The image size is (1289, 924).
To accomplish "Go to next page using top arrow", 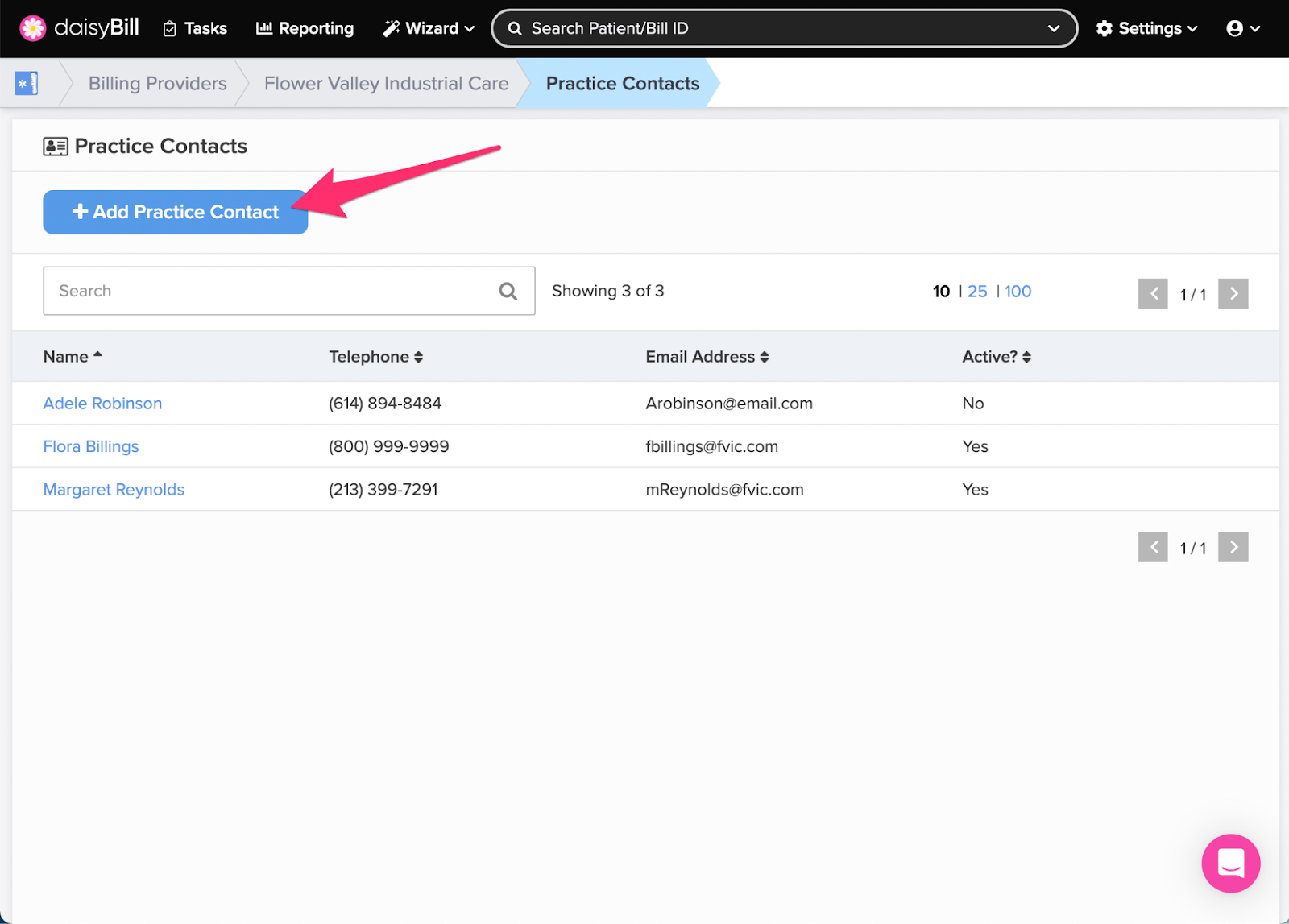I will click(1233, 294).
